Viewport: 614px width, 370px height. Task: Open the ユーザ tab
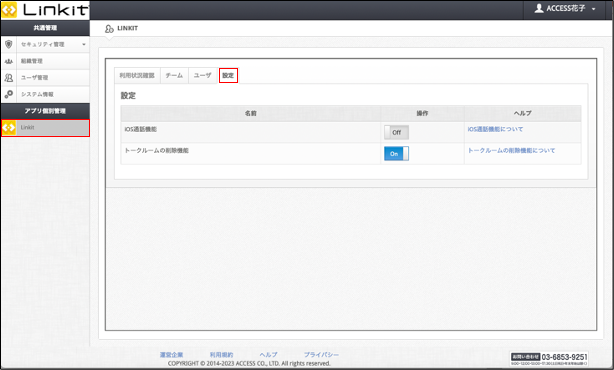point(202,76)
